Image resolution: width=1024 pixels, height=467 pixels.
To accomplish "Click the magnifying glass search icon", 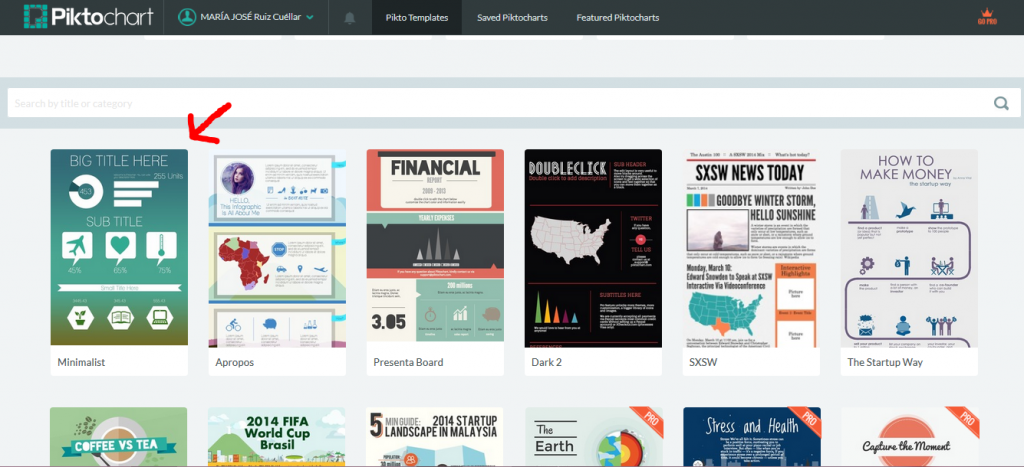I will tap(1000, 103).
